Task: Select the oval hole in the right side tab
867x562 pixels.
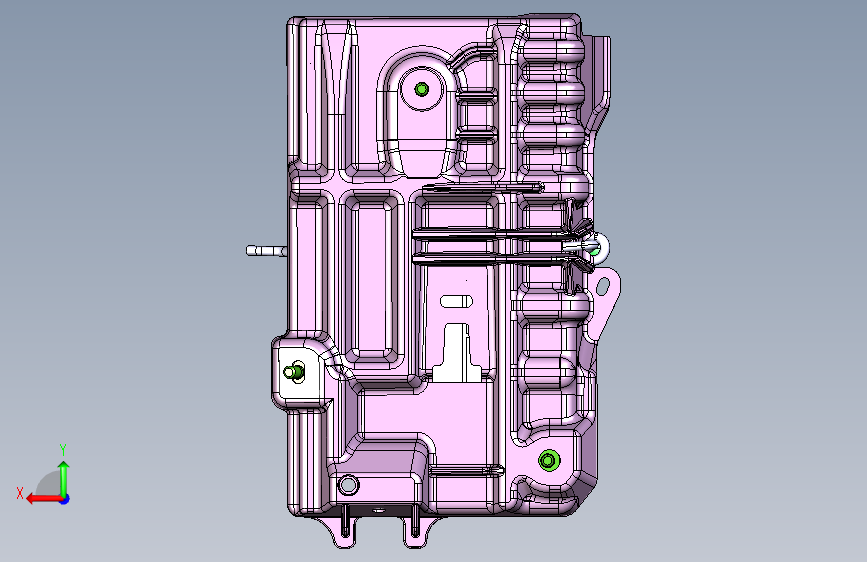Action: [x=603, y=286]
